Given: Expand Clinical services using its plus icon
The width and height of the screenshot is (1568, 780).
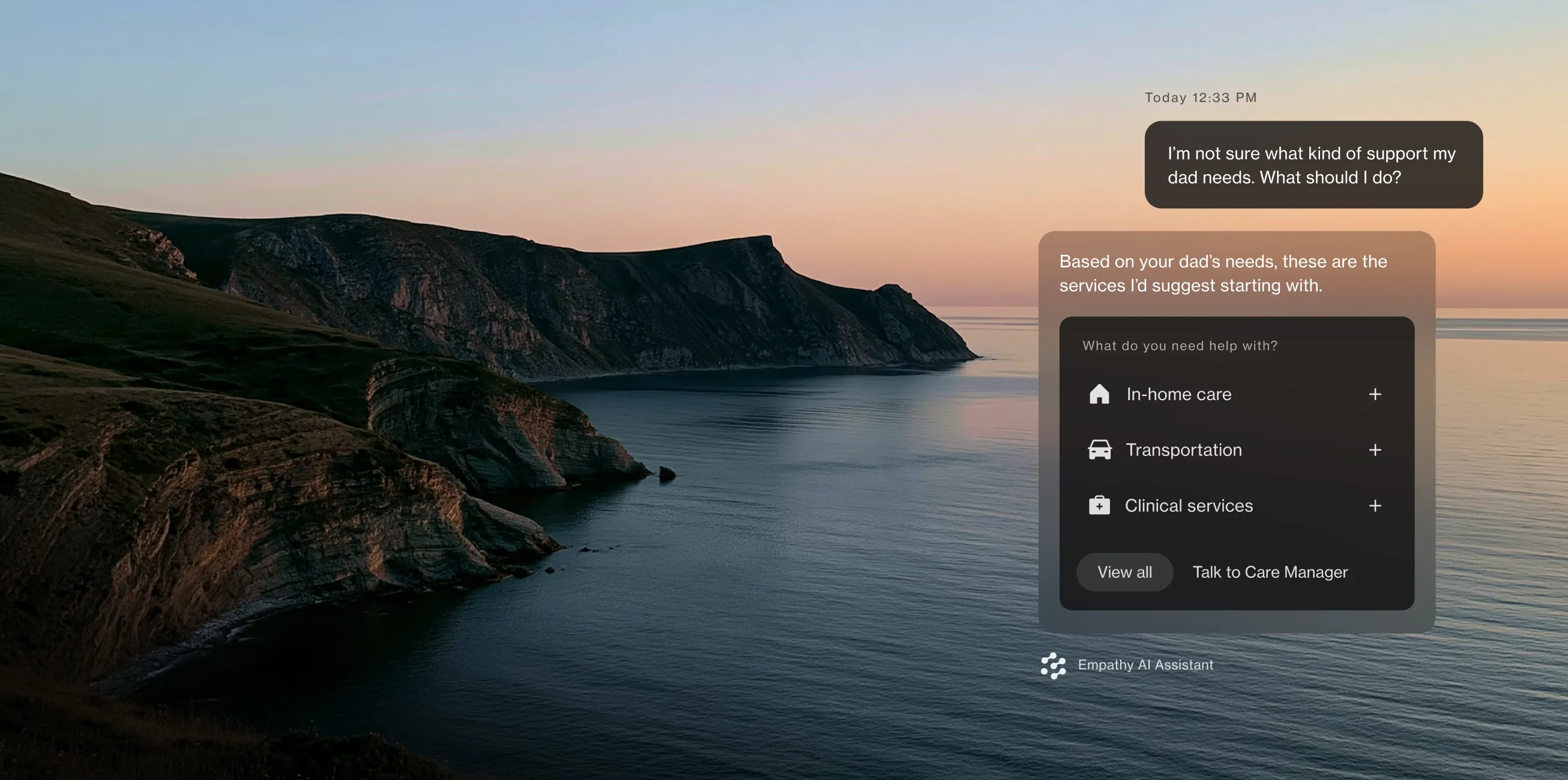Looking at the screenshot, I should click(1375, 506).
